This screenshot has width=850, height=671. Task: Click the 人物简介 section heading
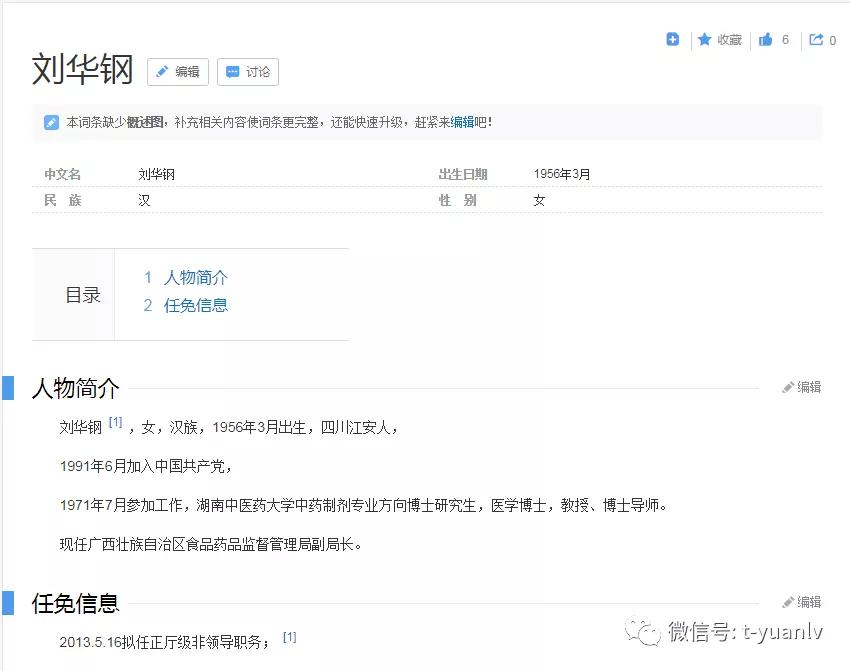coord(75,388)
